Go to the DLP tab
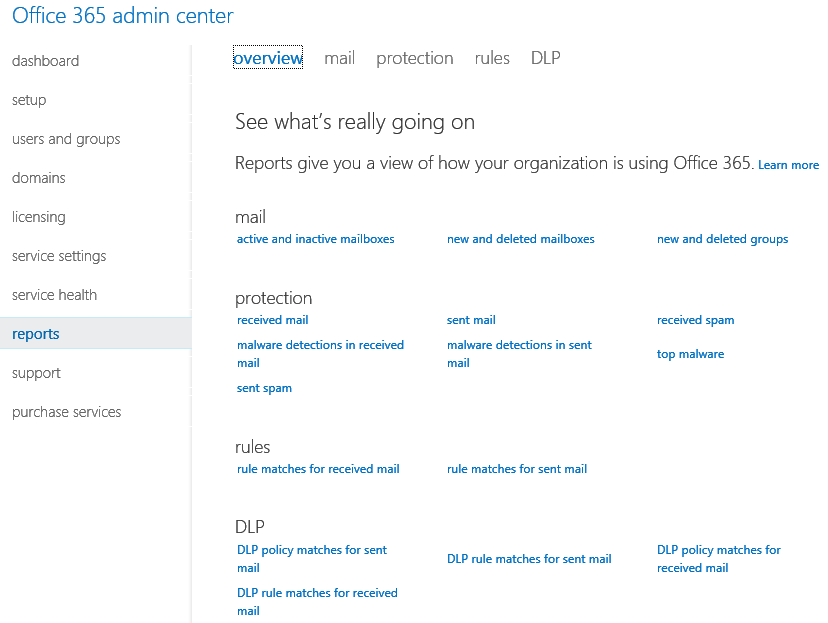Image resolution: width=828 pixels, height=623 pixels. click(x=545, y=58)
